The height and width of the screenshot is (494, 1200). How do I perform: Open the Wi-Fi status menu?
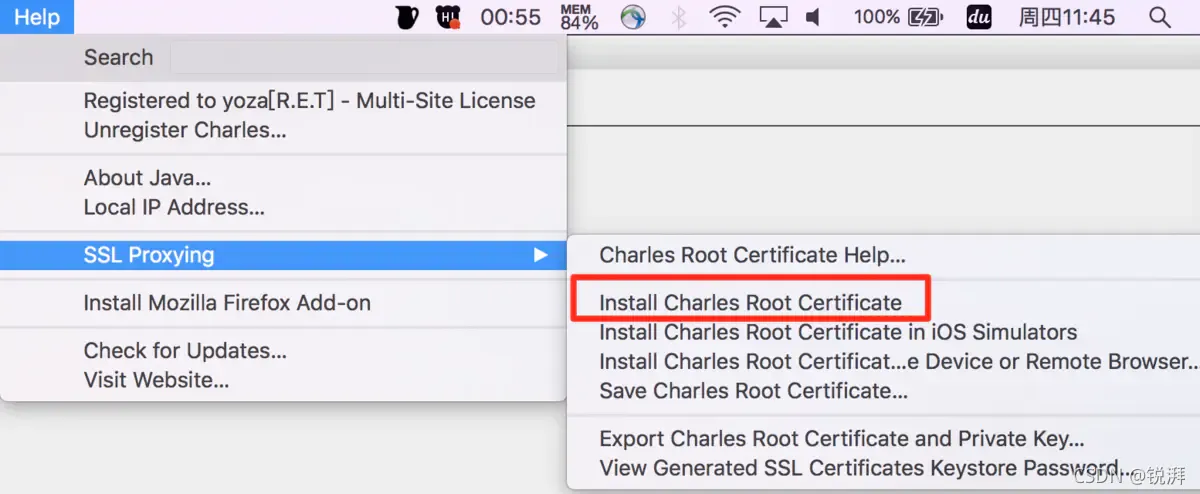[724, 17]
